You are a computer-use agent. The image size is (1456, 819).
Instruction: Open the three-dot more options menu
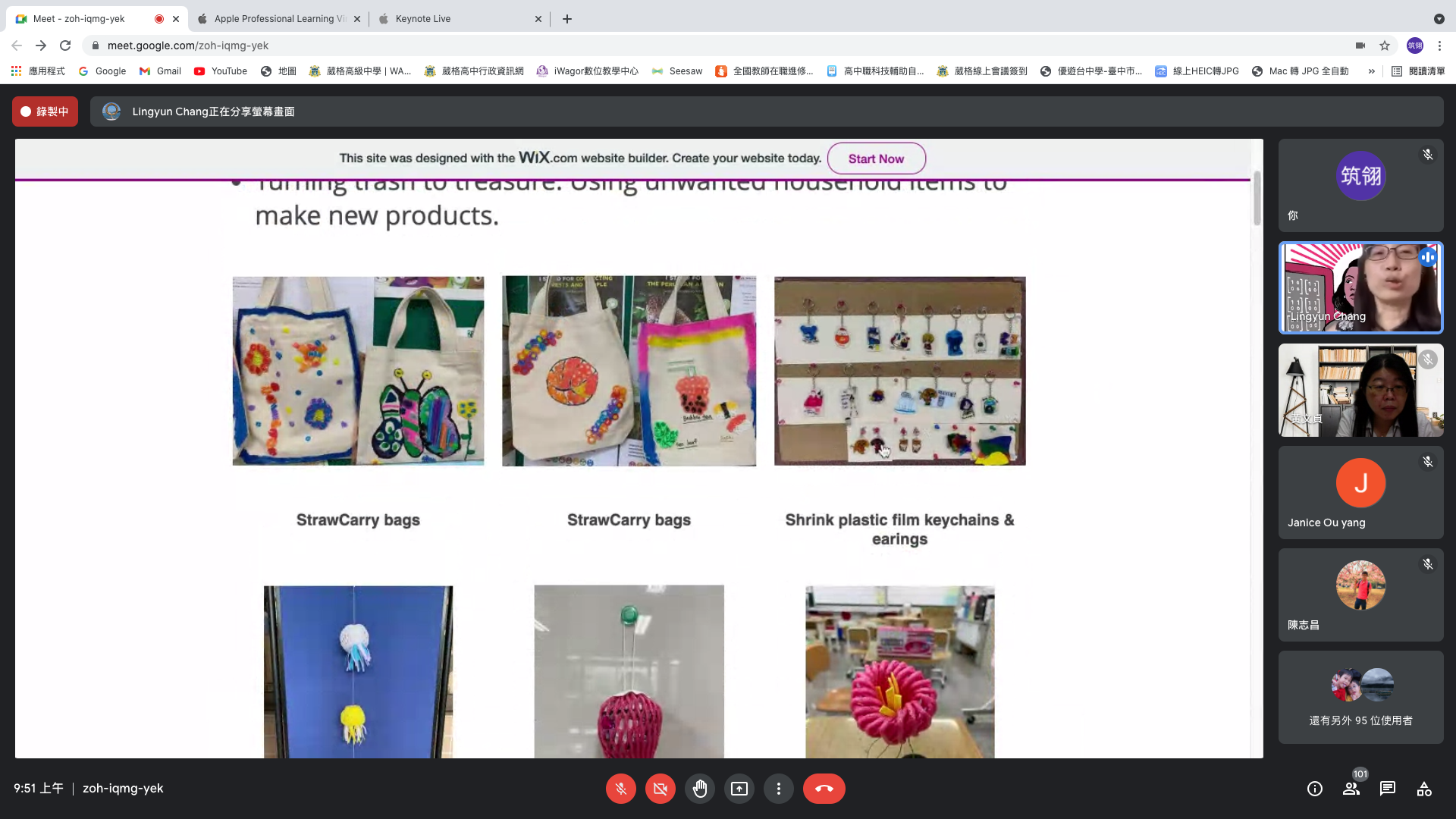tap(778, 789)
